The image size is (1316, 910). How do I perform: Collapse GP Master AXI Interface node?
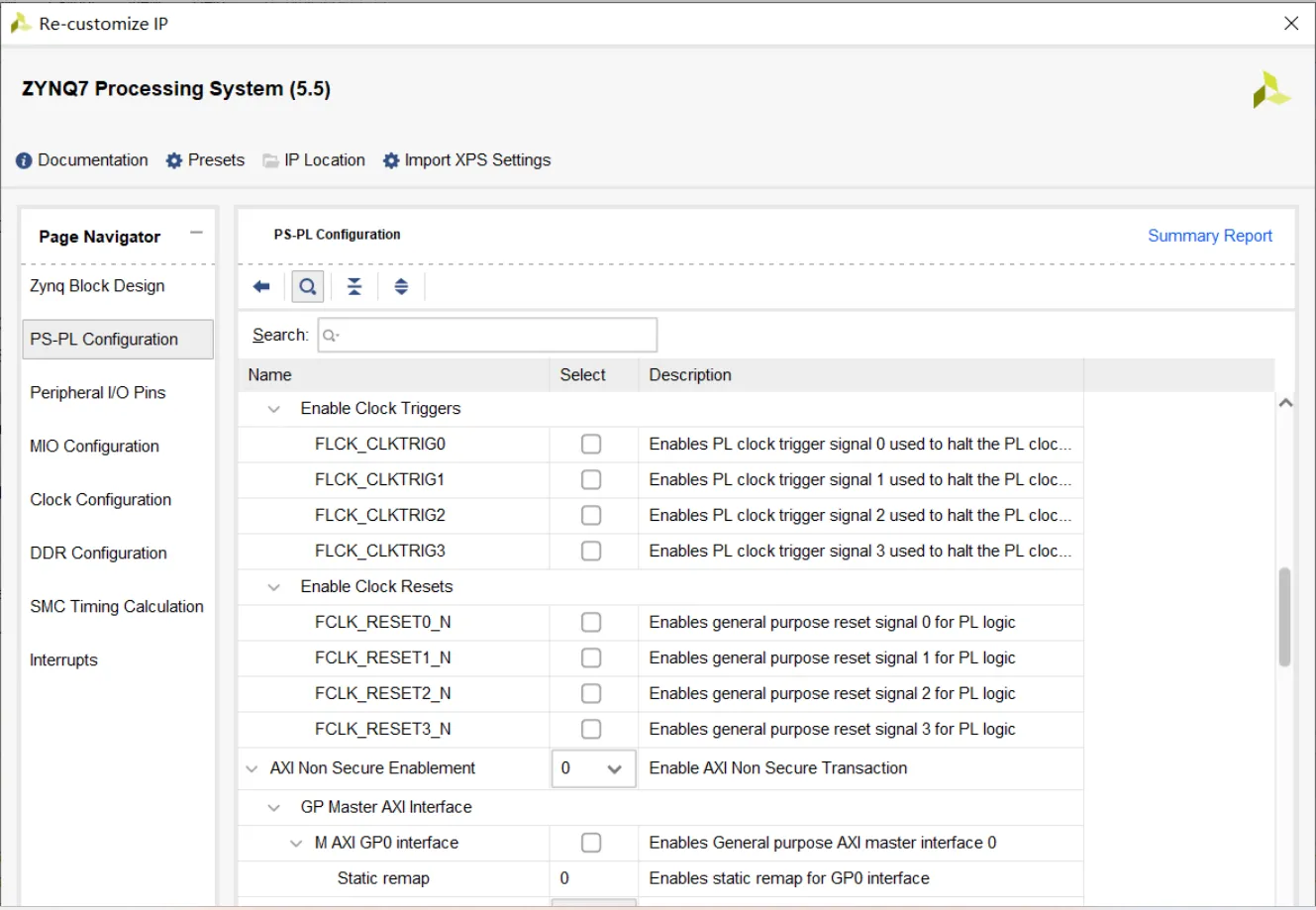[x=274, y=808]
